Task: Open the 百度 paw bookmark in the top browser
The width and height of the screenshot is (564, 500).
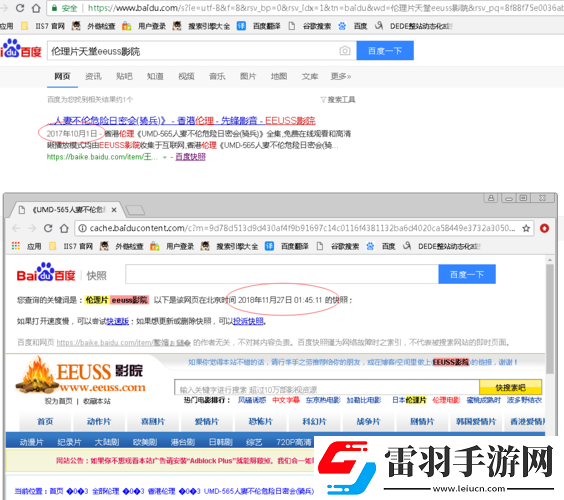Action: point(352,26)
